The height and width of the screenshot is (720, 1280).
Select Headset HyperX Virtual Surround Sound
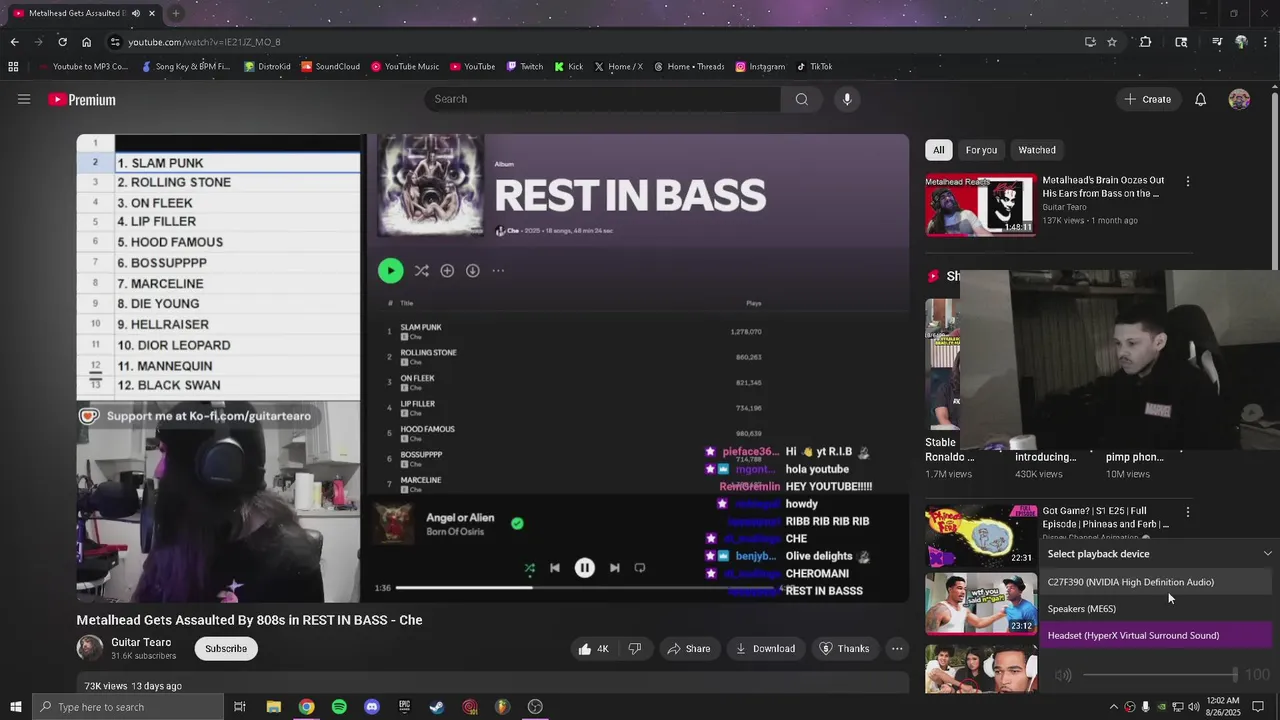click(1156, 635)
